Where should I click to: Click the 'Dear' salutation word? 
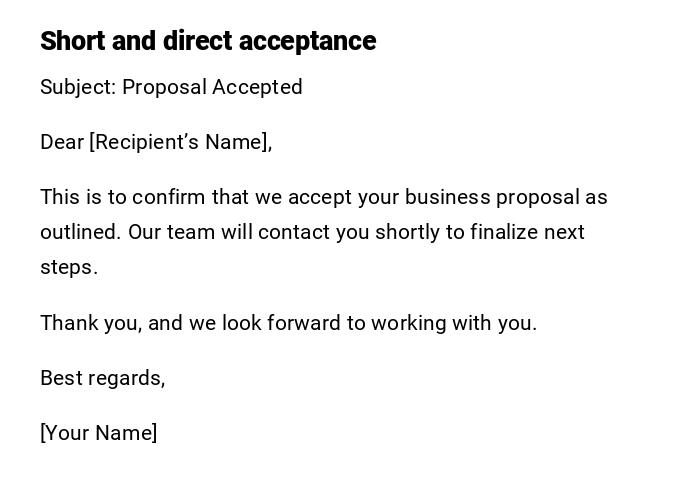62,142
